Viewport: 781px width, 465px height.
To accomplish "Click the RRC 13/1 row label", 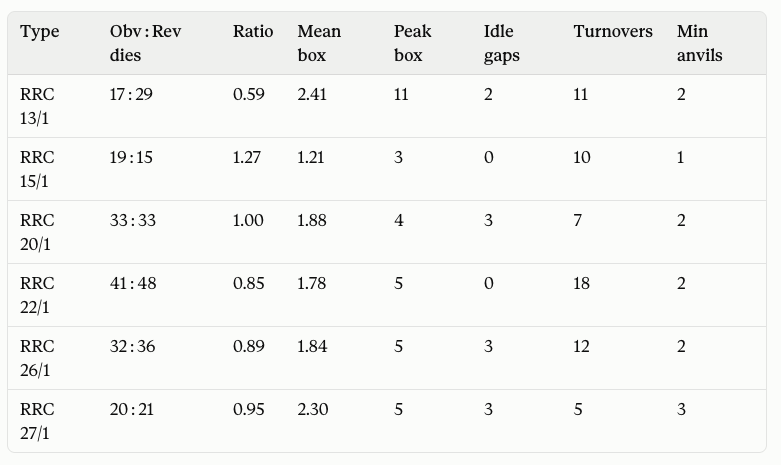I will pyautogui.click(x=37, y=106).
